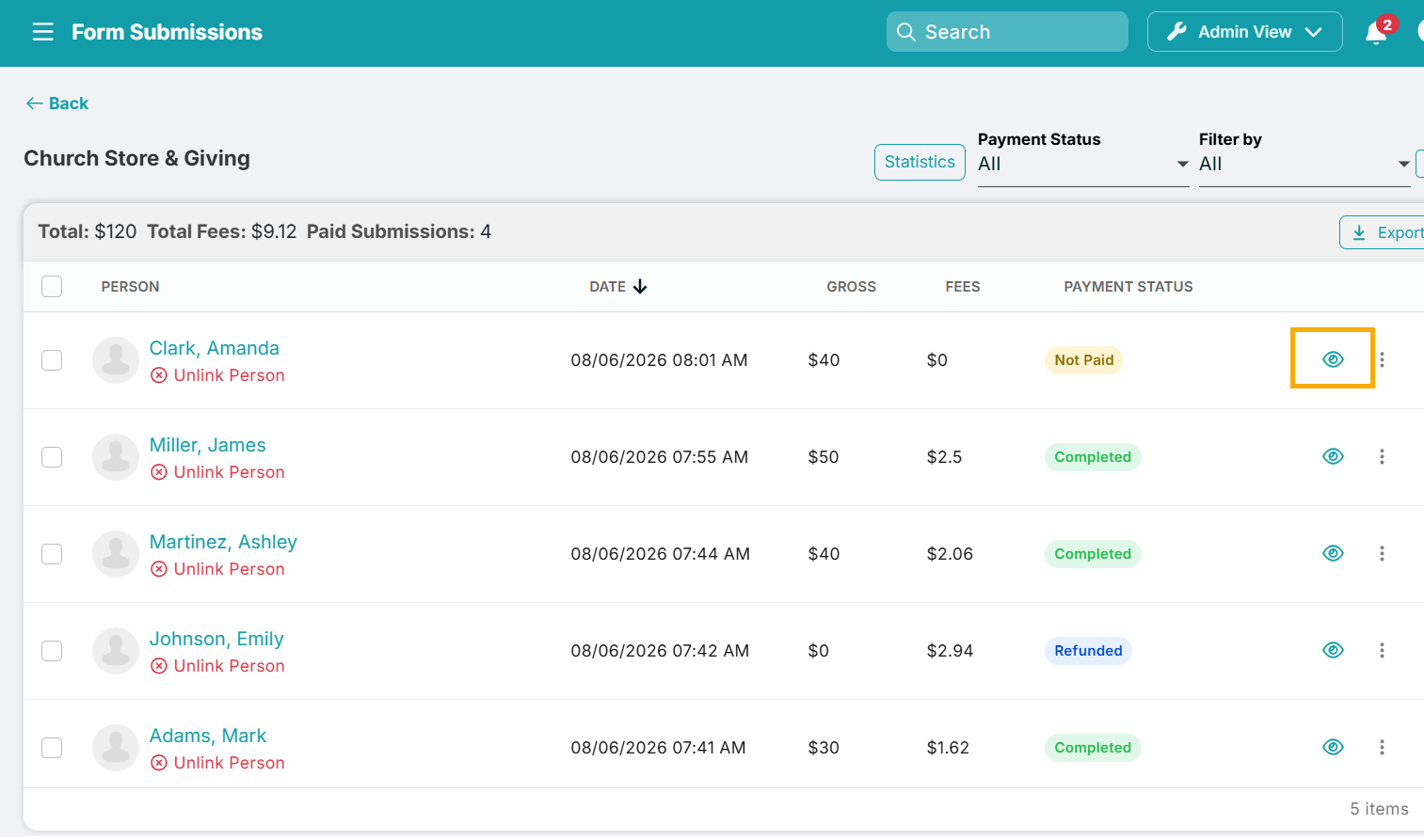Export the submissions list

coord(1384,232)
